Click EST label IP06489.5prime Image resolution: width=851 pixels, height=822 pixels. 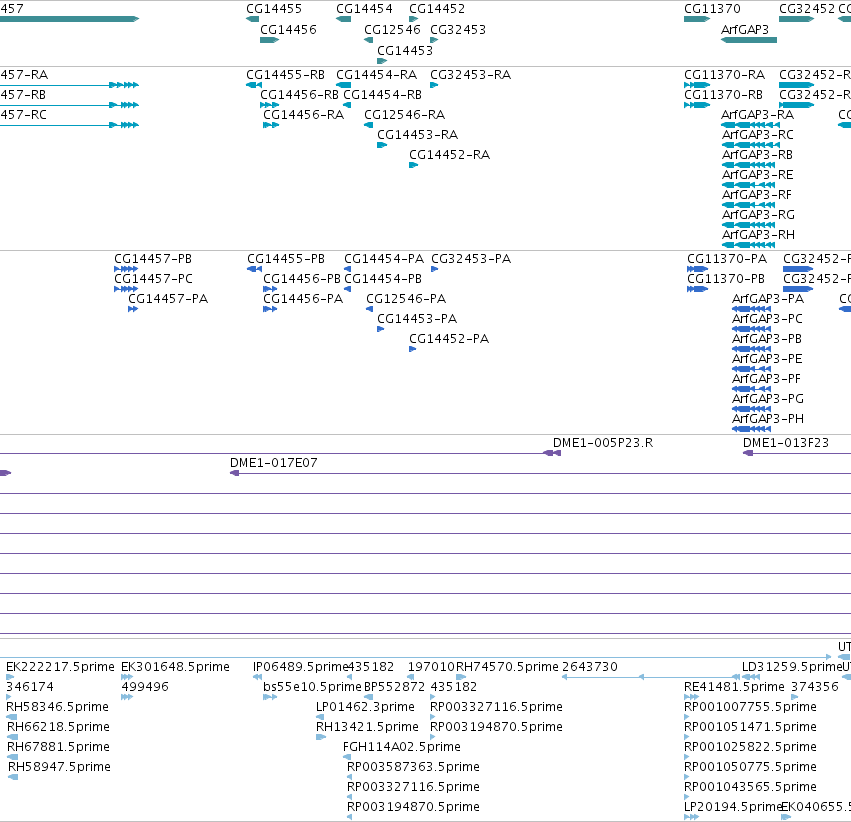(300, 667)
